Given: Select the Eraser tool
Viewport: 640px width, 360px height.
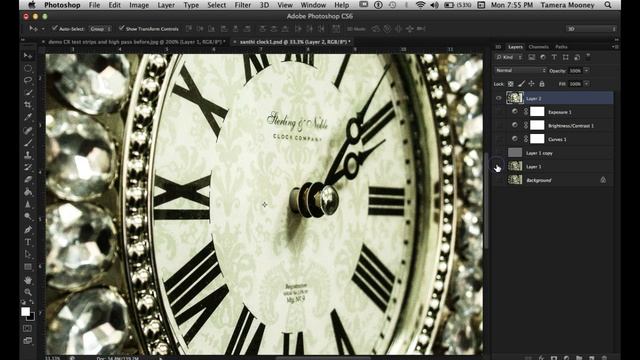Looking at the screenshot, I should 28,180.
